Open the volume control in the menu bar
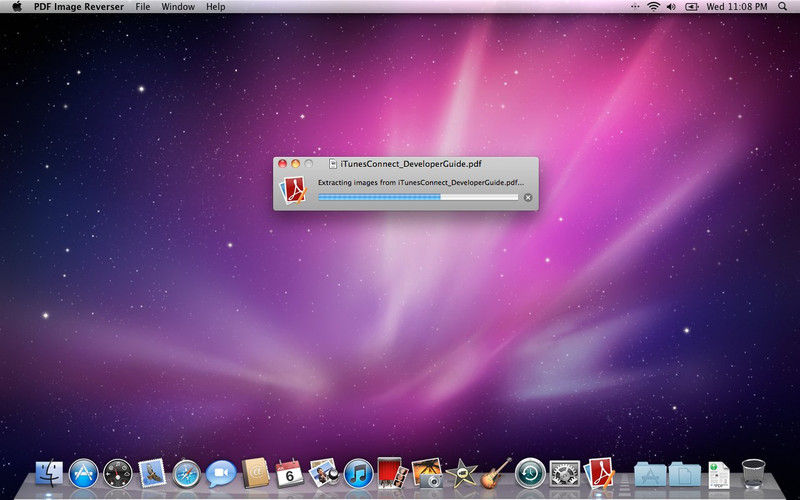Screen dimensions: 800x500 671,7
